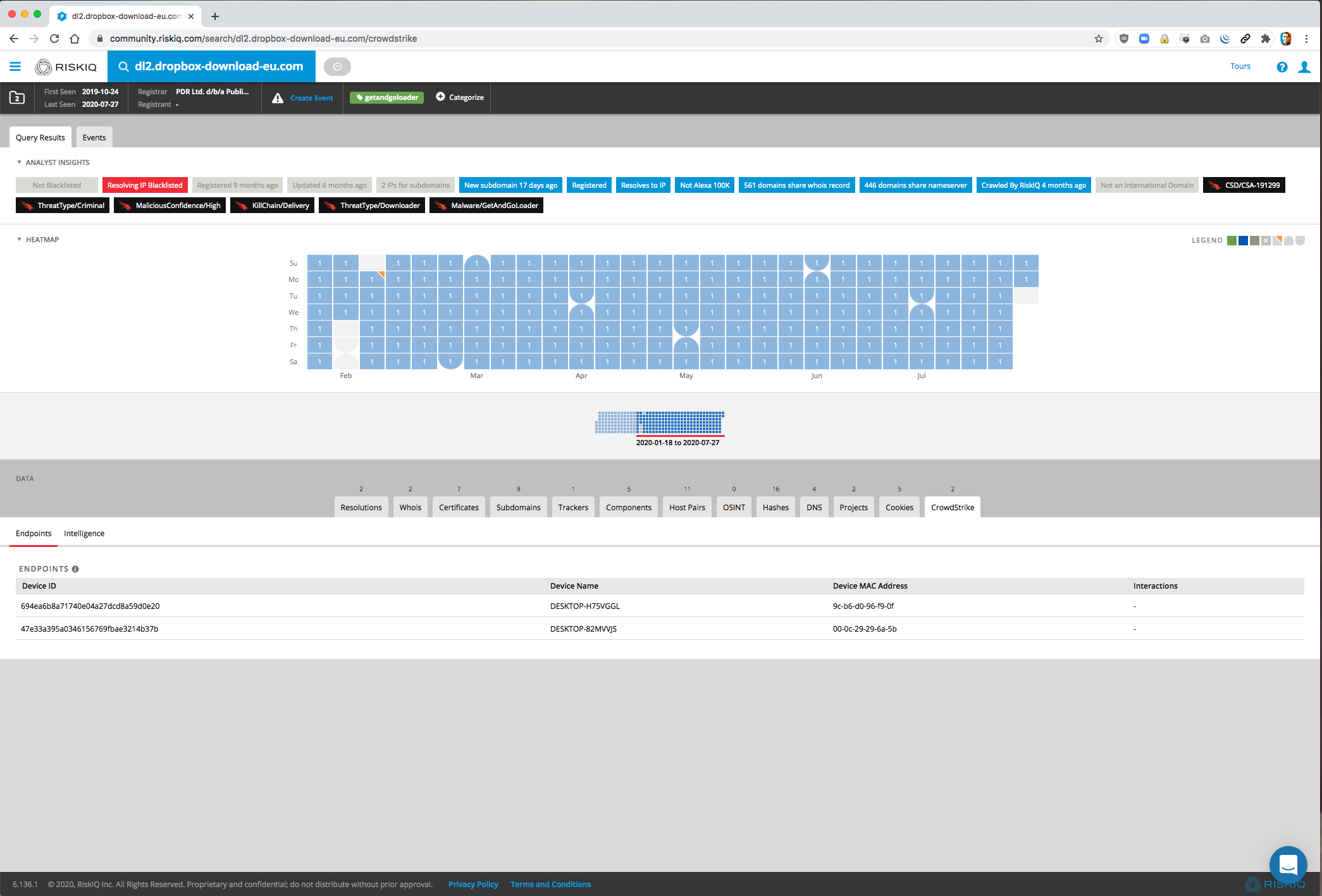Click the search magnifier icon

click(124, 66)
